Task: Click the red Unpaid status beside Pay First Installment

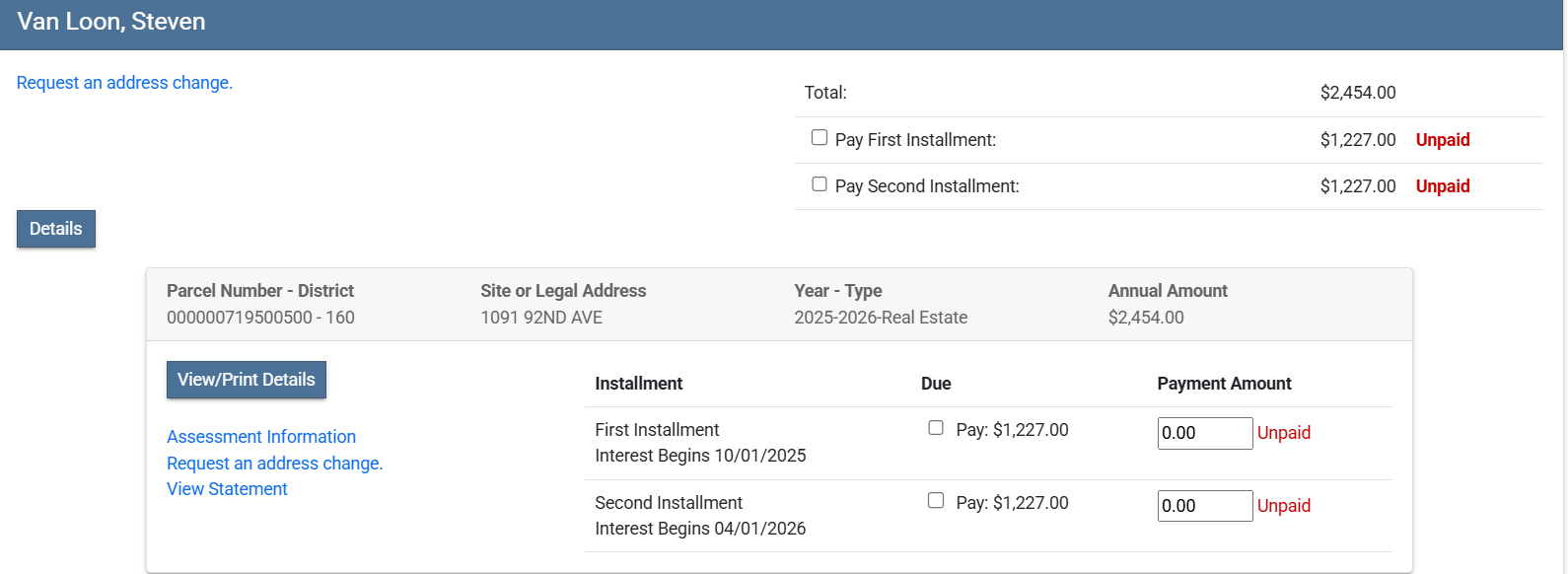Action: click(x=1443, y=140)
